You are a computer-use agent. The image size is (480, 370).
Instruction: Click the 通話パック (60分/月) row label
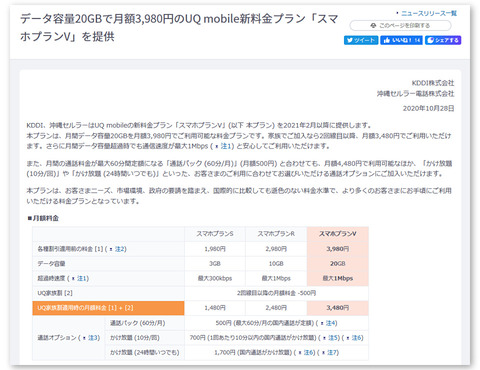(x=145, y=323)
